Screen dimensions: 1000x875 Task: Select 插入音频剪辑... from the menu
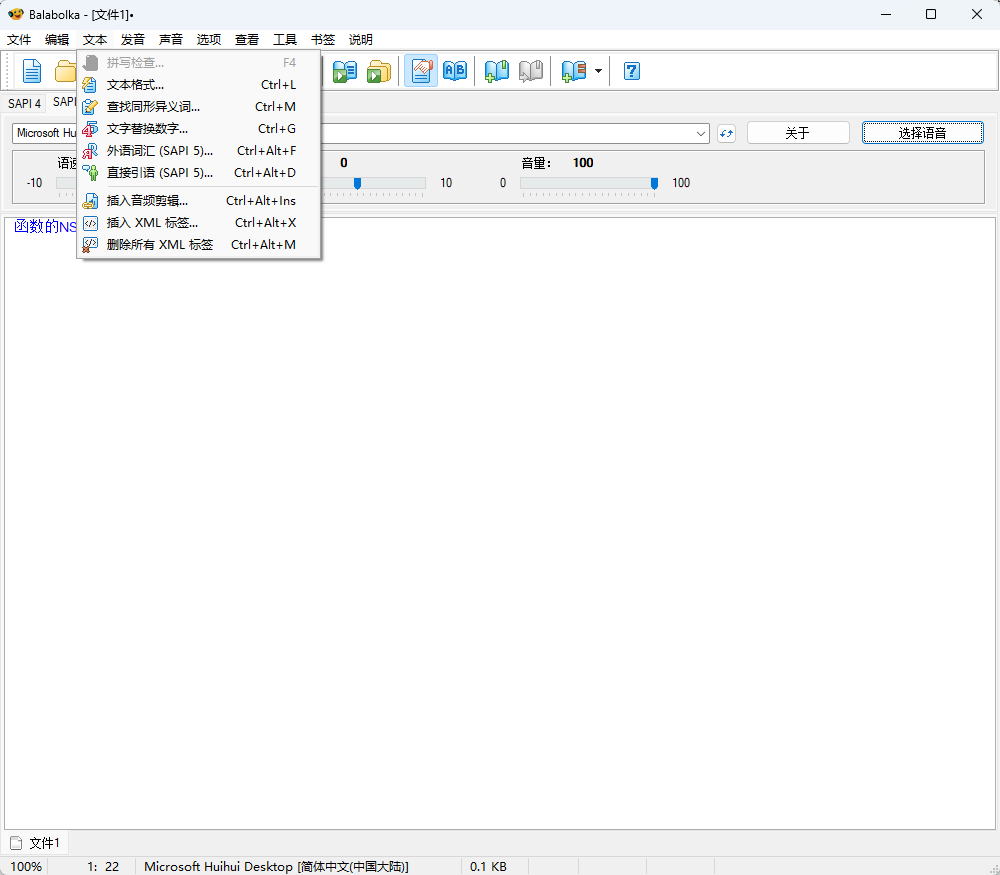[198, 201]
